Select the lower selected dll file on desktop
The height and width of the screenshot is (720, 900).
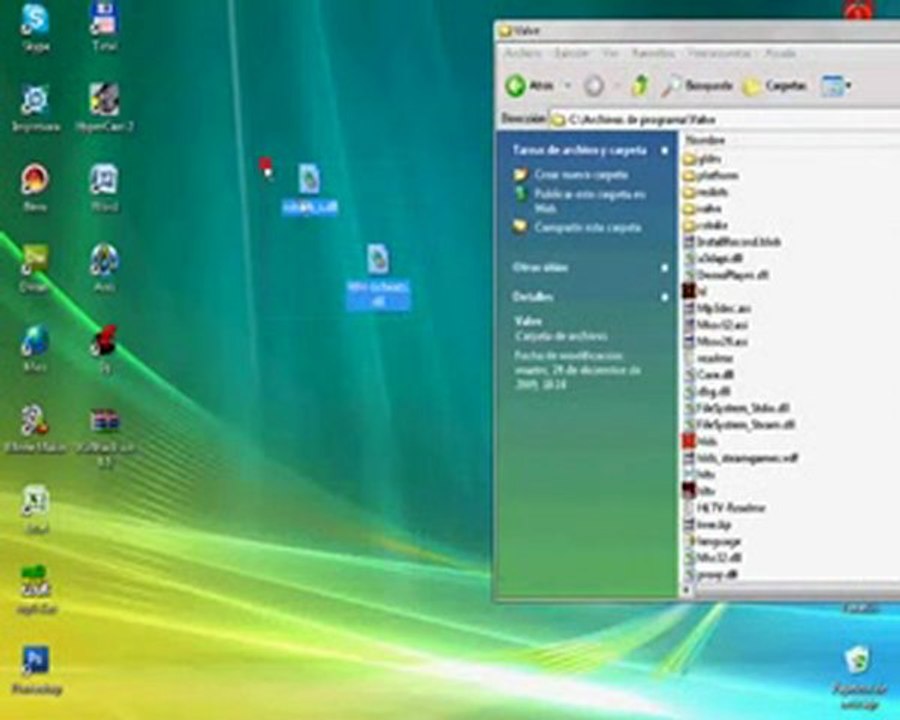tap(378, 278)
